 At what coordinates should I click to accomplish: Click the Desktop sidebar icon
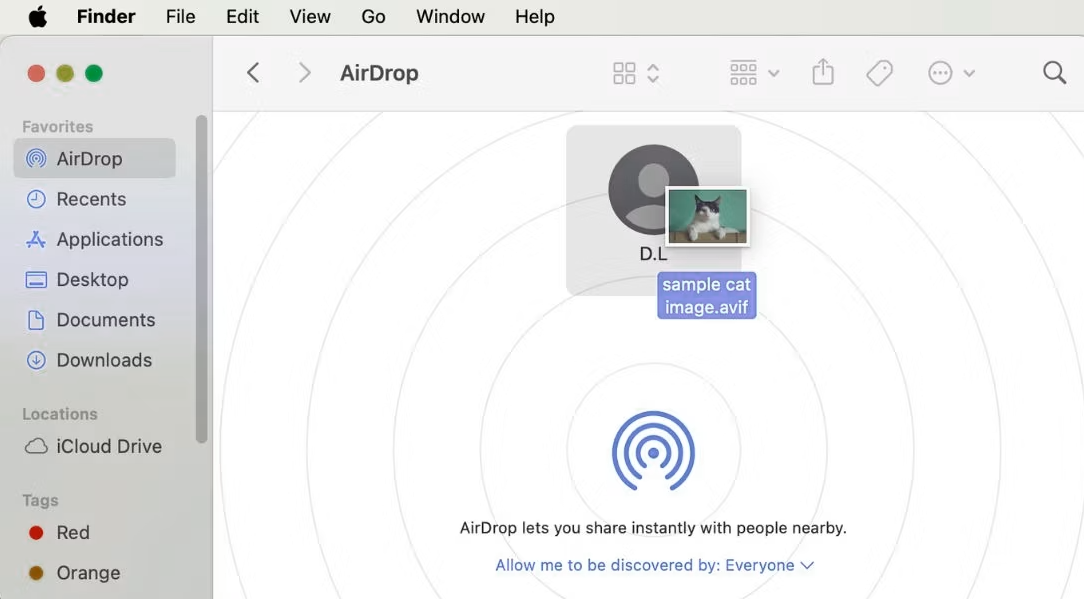36,279
